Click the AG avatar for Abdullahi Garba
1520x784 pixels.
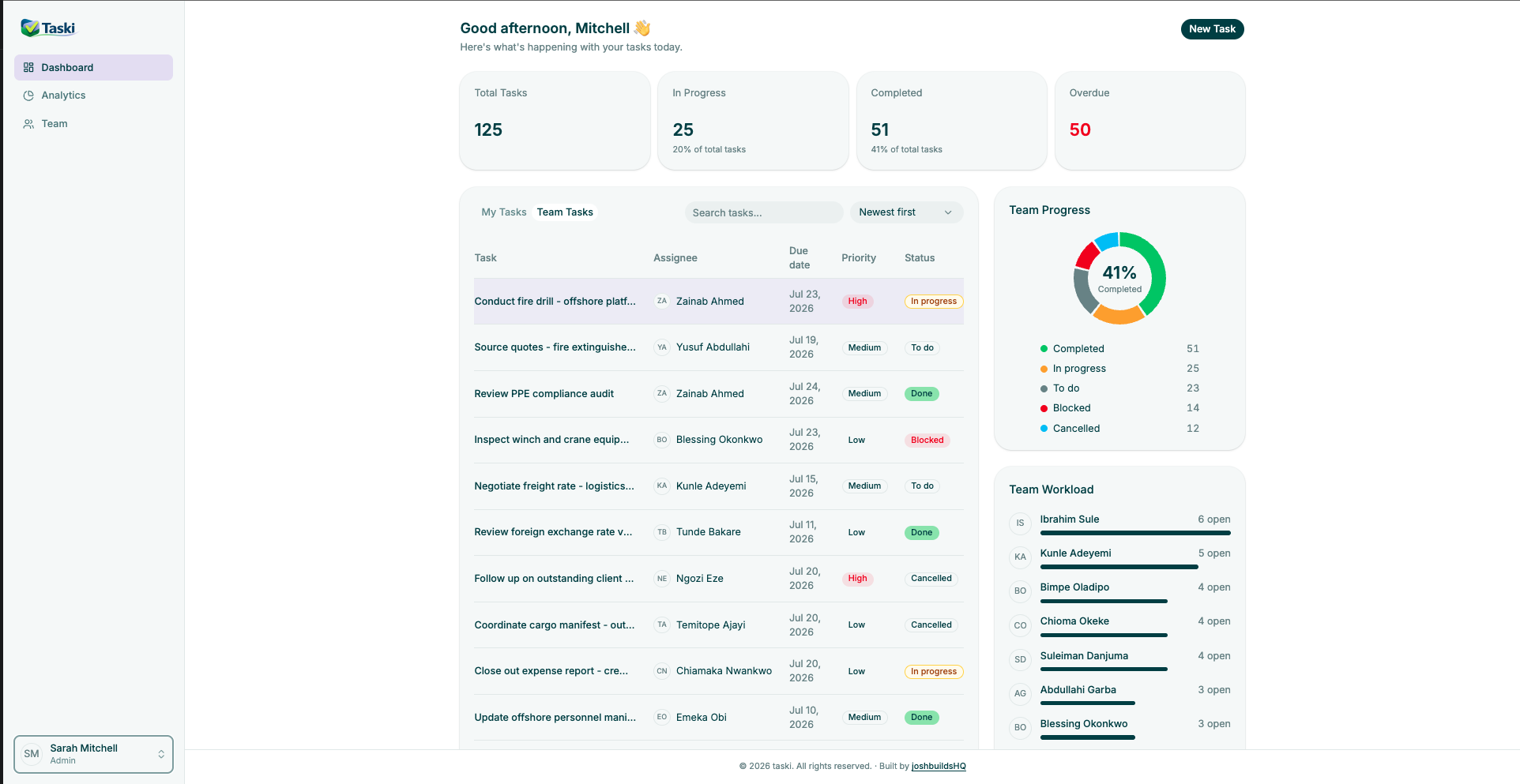(x=1021, y=693)
